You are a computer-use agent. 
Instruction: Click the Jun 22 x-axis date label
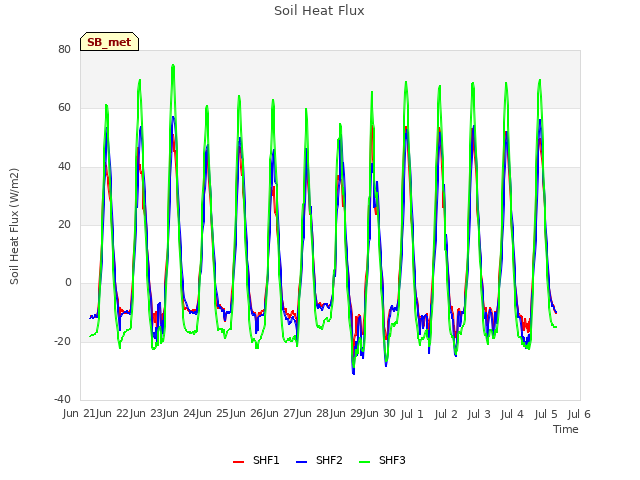click(x=113, y=413)
